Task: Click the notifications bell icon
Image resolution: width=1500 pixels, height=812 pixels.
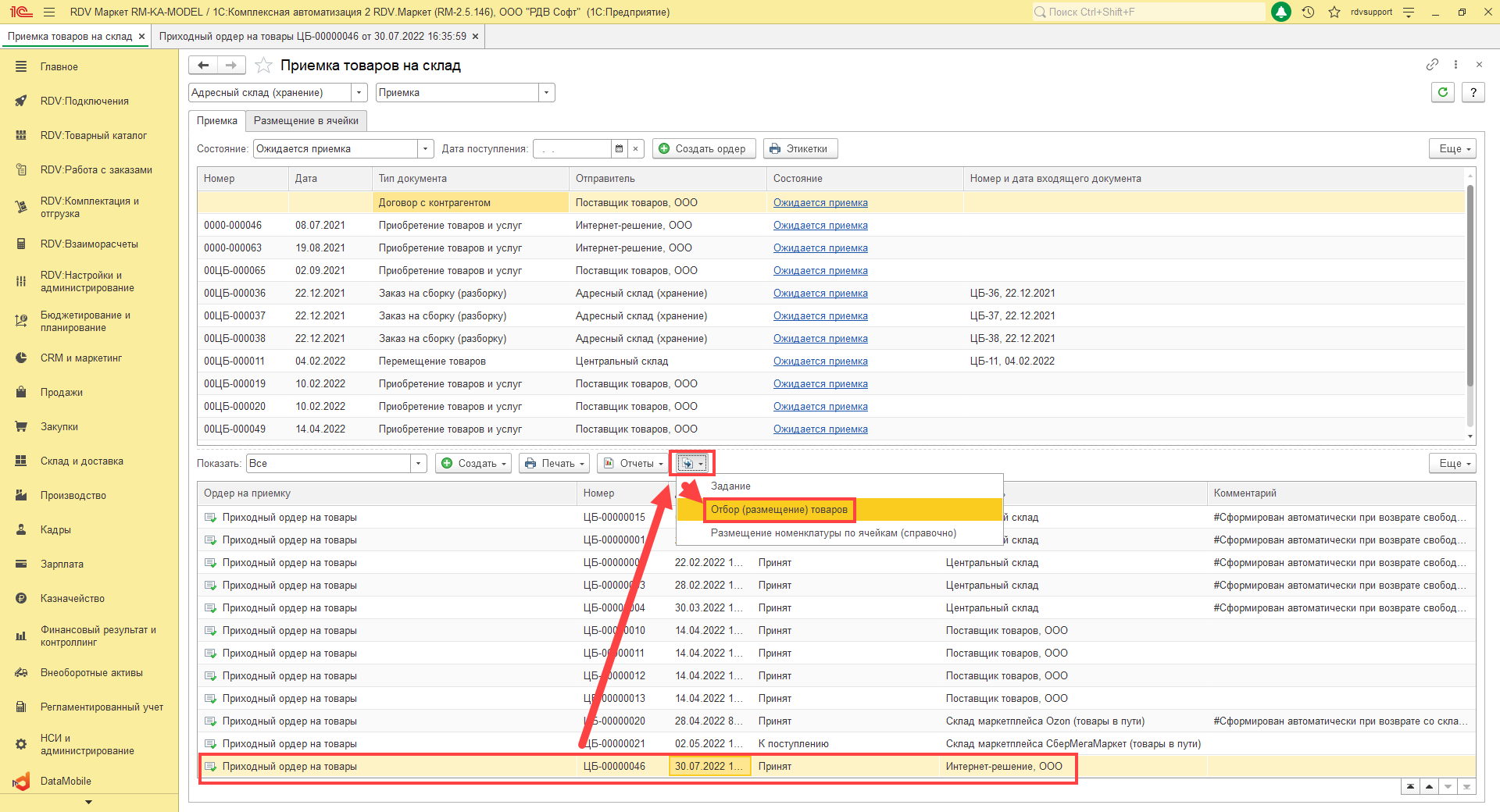Action: click(1281, 12)
